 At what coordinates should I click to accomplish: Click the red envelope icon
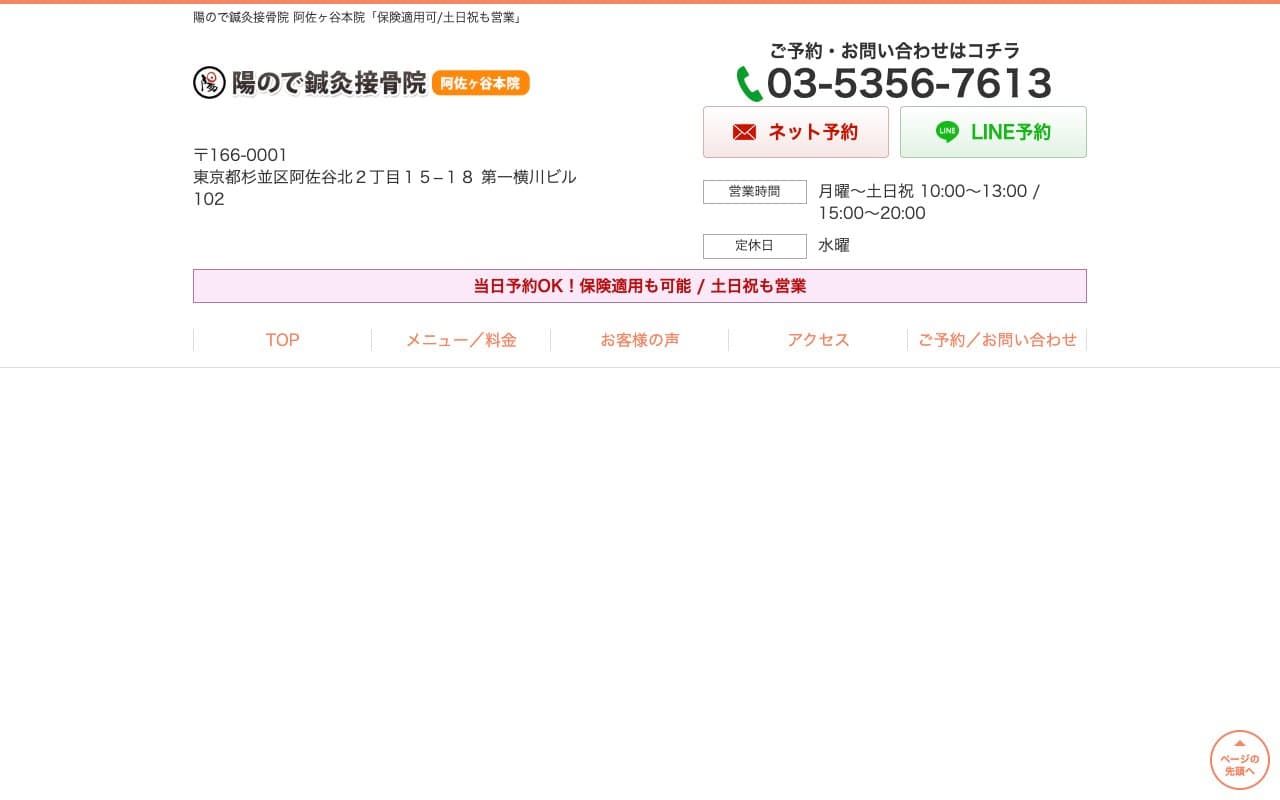click(744, 132)
